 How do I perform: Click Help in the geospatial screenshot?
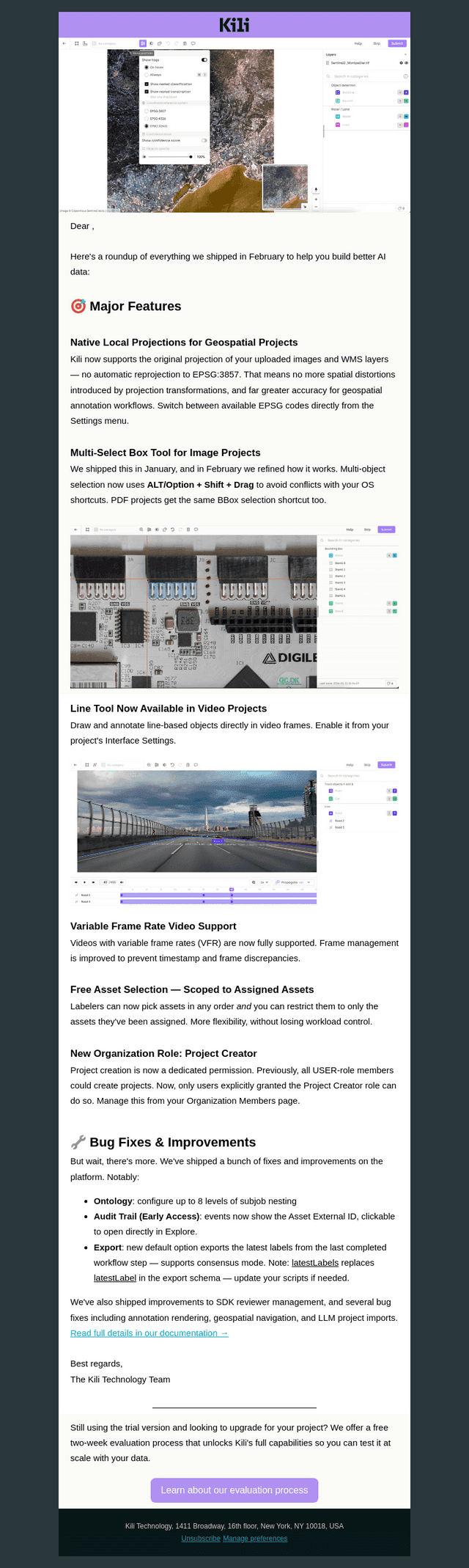(358, 43)
